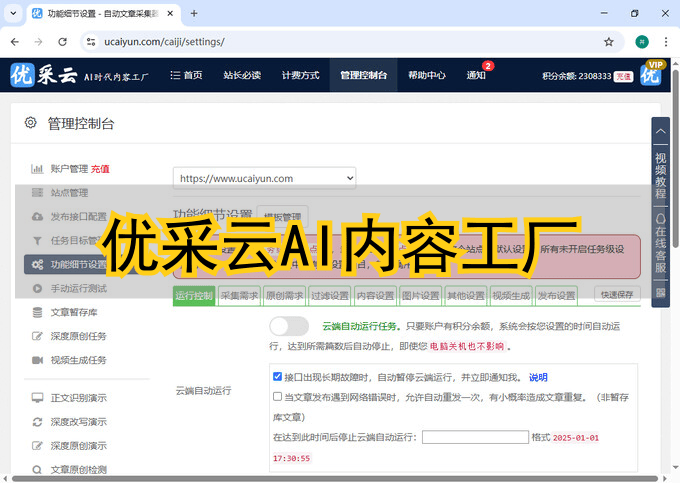Viewport: 680px width, 483px height.
Task: Toggle the 云端自动运行任务 switch
Action: tap(289, 326)
